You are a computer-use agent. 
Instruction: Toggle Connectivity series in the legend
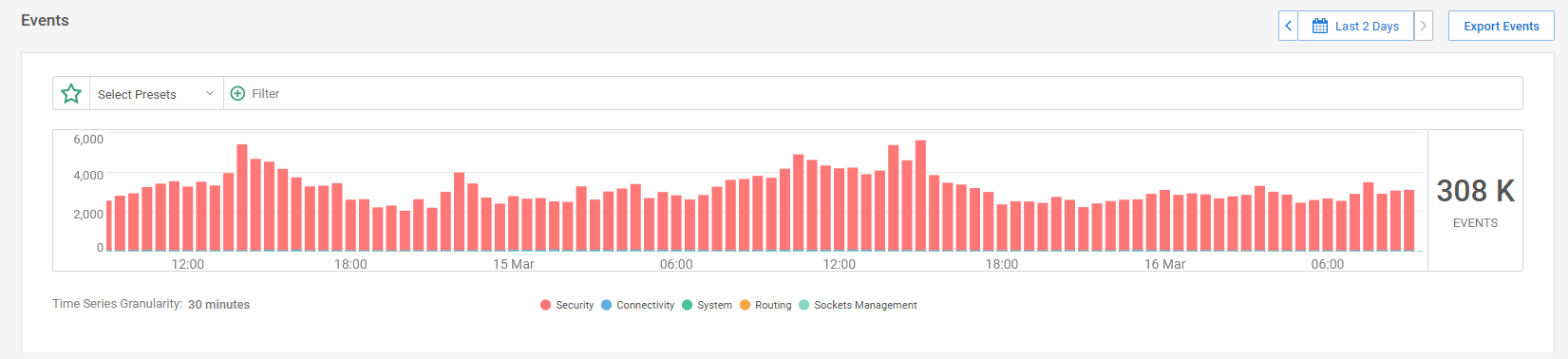tap(637, 305)
